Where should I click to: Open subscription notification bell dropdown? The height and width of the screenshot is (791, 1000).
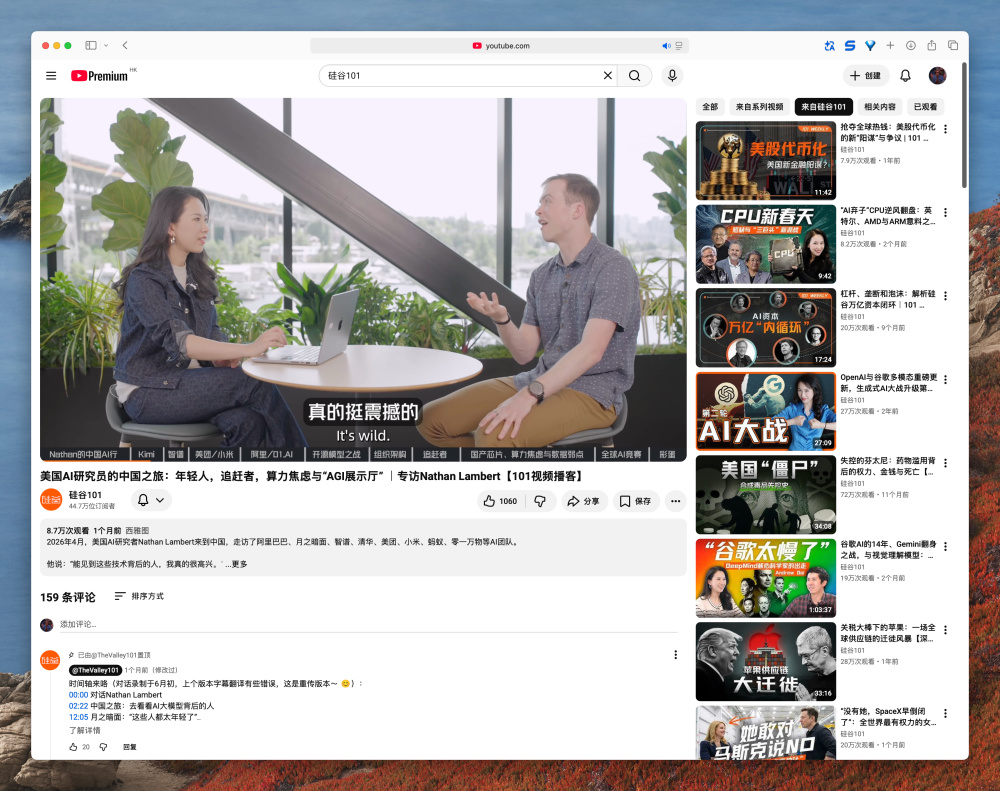152,500
